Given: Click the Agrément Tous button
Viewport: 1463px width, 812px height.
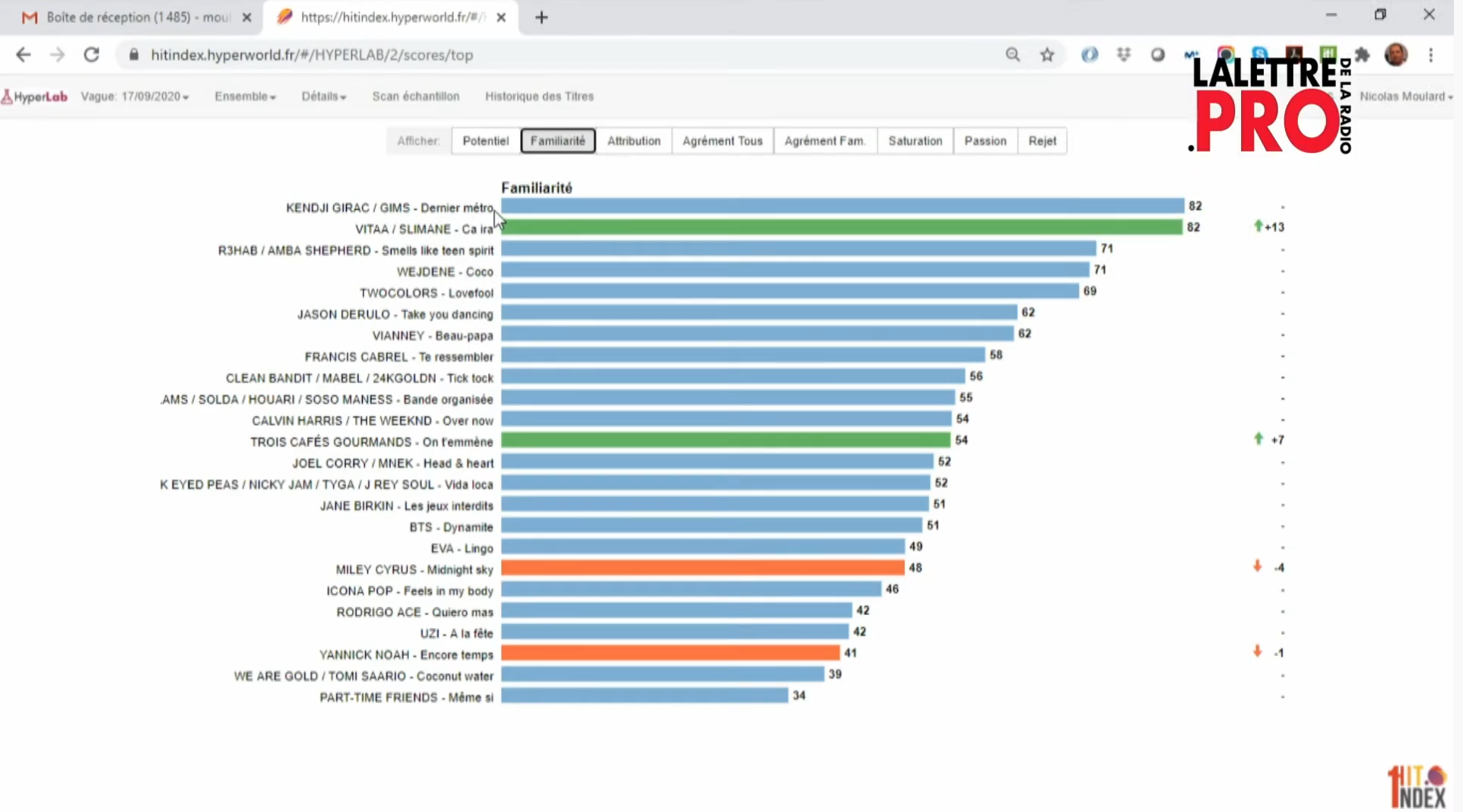Looking at the screenshot, I should click(722, 141).
